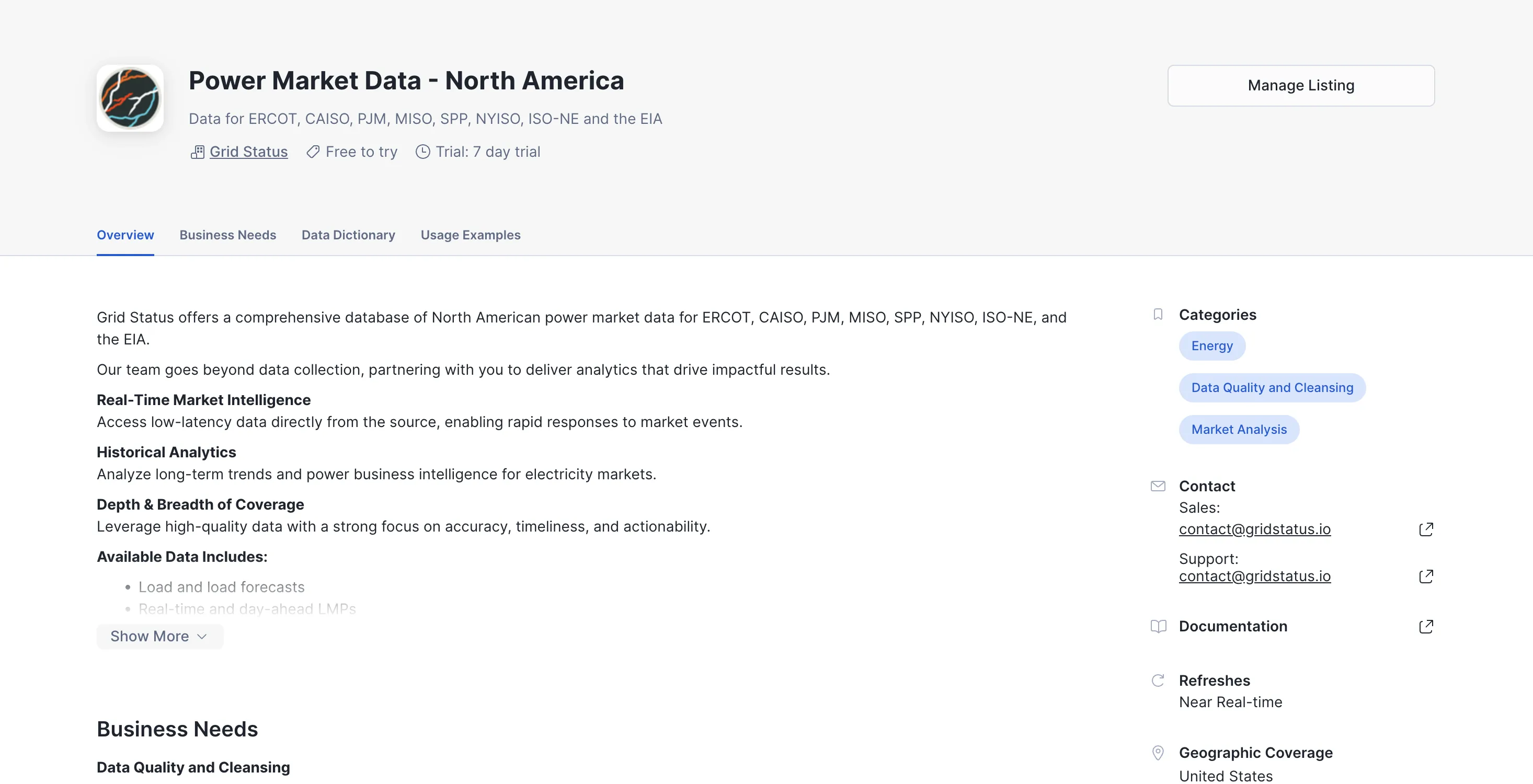Open the Data Dictionary tab
Image resolution: width=1533 pixels, height=784 pixels.
(x=348, y=235)
